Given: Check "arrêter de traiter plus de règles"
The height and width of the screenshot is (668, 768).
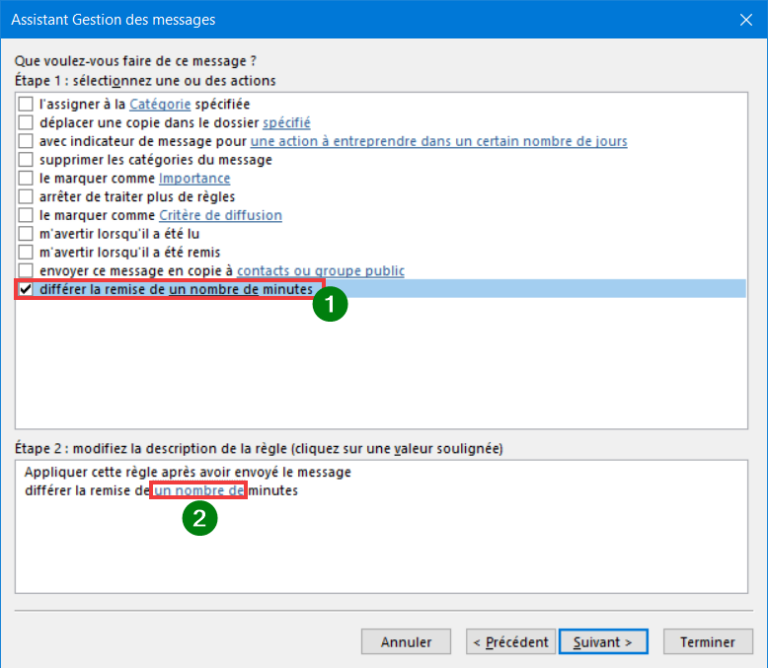Looking at the screenshot, I should pos(26,197).
